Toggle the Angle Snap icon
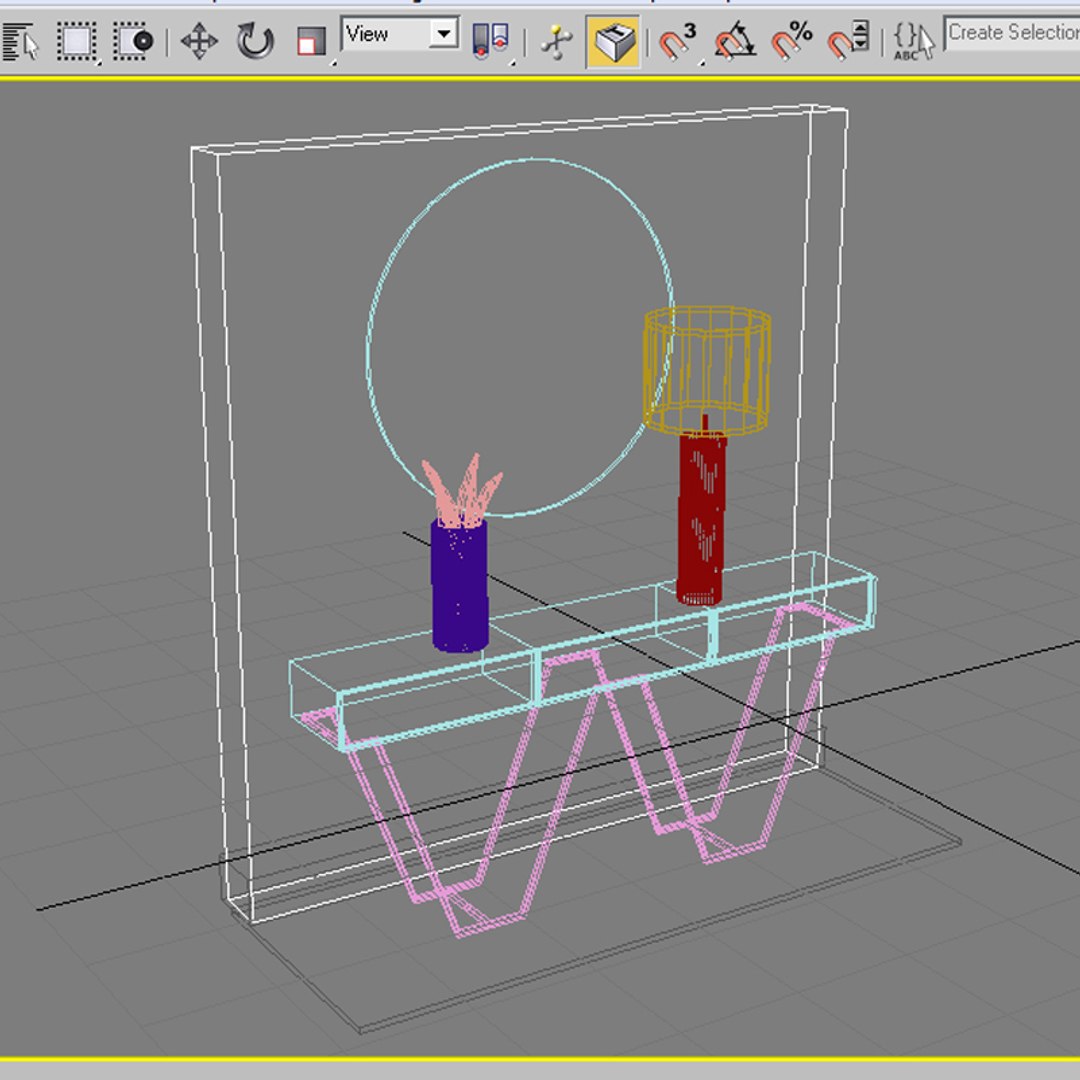The height and width of the screenshot is (1080, 1080). pos(734,42)
